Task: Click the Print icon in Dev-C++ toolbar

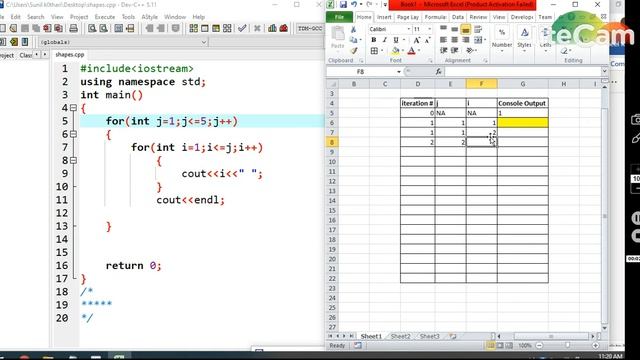Action: click(x=73, y=28)
